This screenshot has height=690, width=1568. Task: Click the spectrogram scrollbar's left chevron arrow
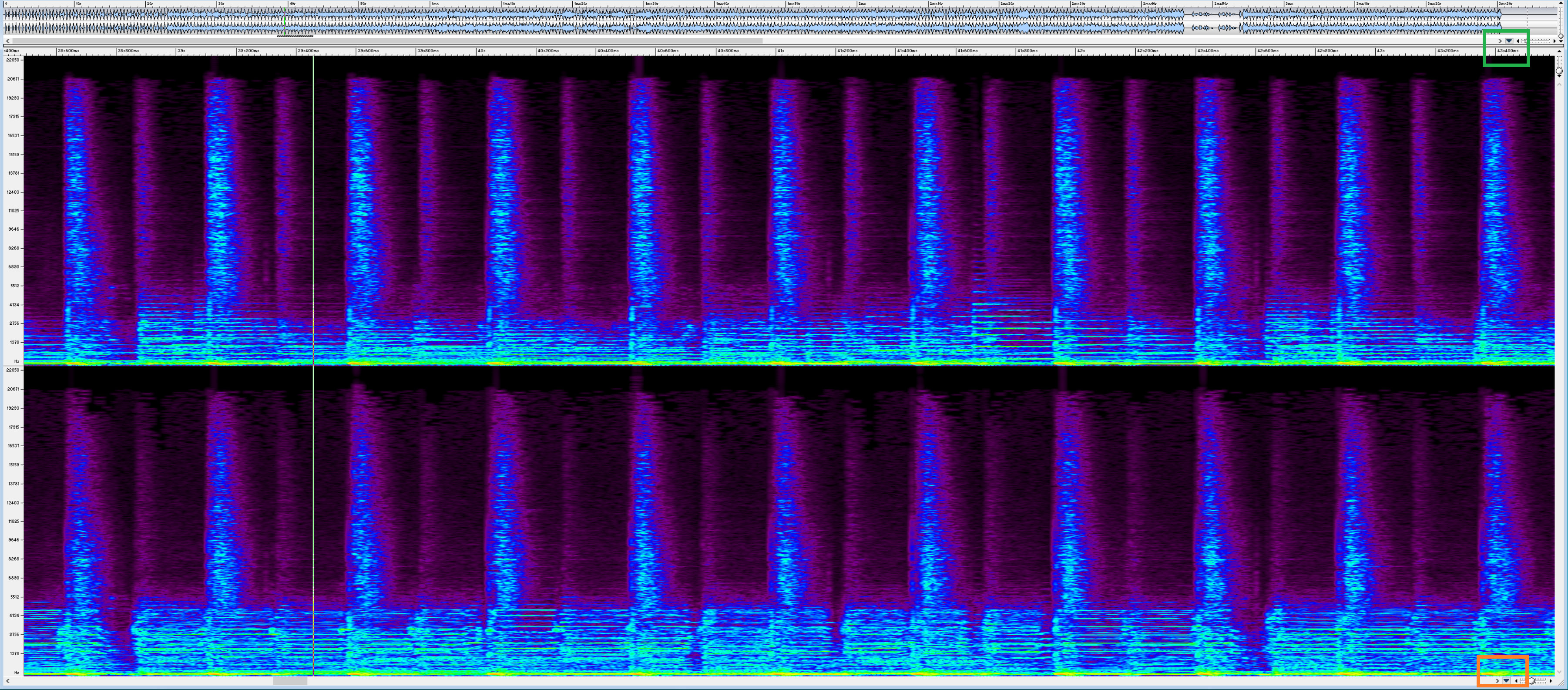pos(7,681)
